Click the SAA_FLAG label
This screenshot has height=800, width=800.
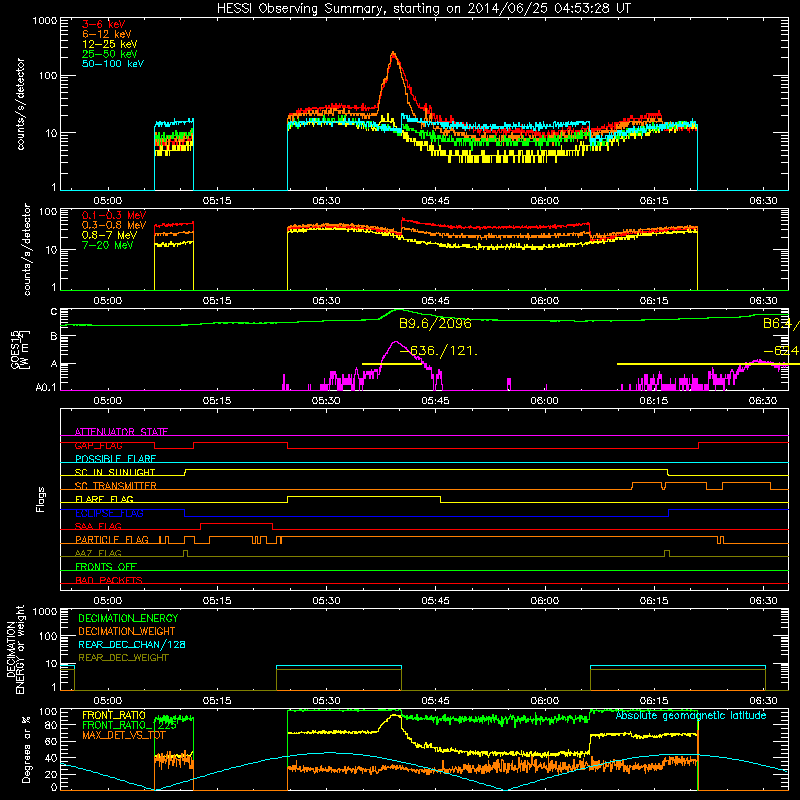(98, 526)
